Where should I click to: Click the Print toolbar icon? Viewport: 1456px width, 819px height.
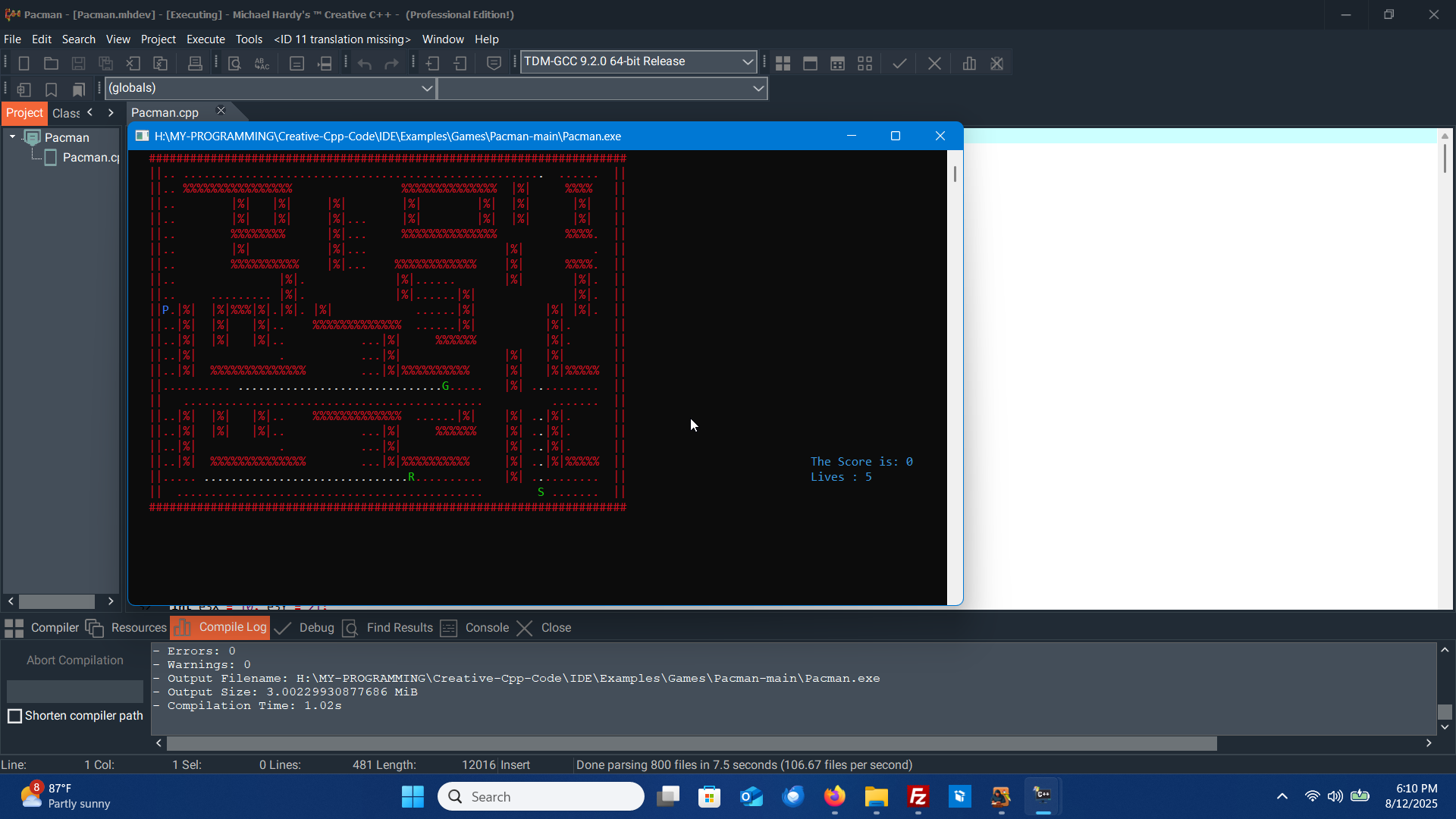tap(195, 64)
